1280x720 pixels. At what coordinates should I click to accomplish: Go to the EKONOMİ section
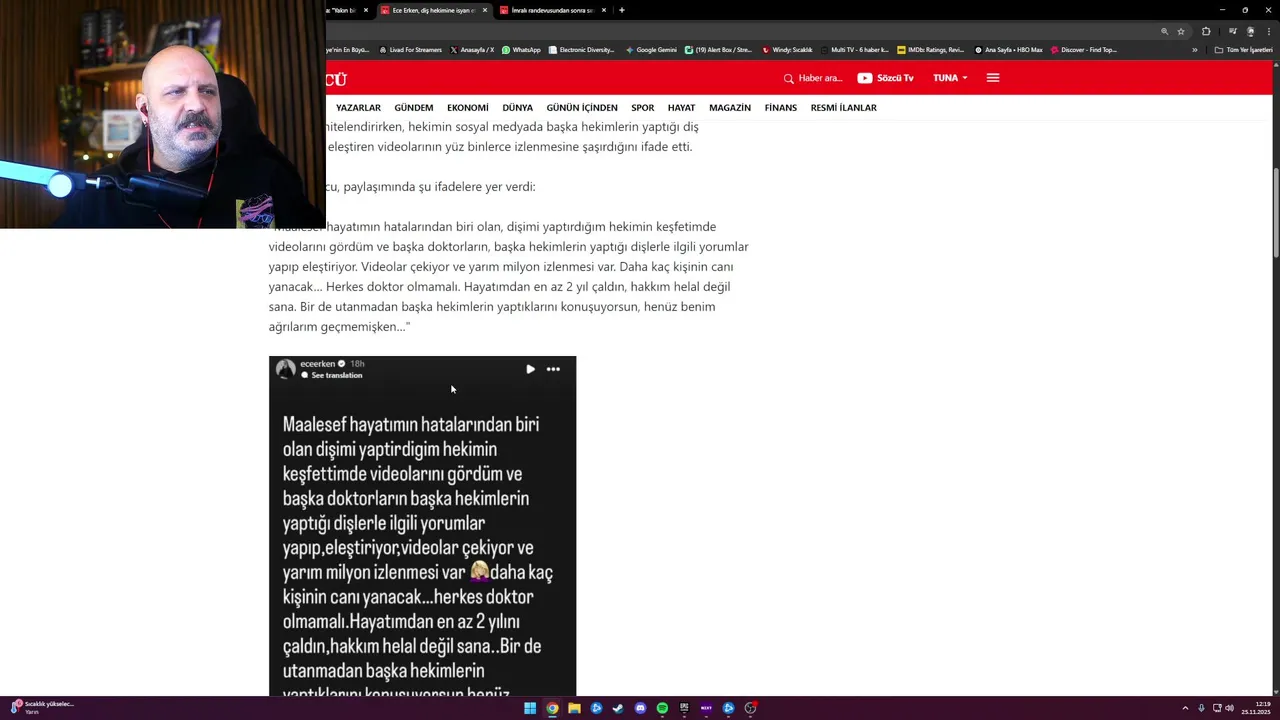[468, 108]
